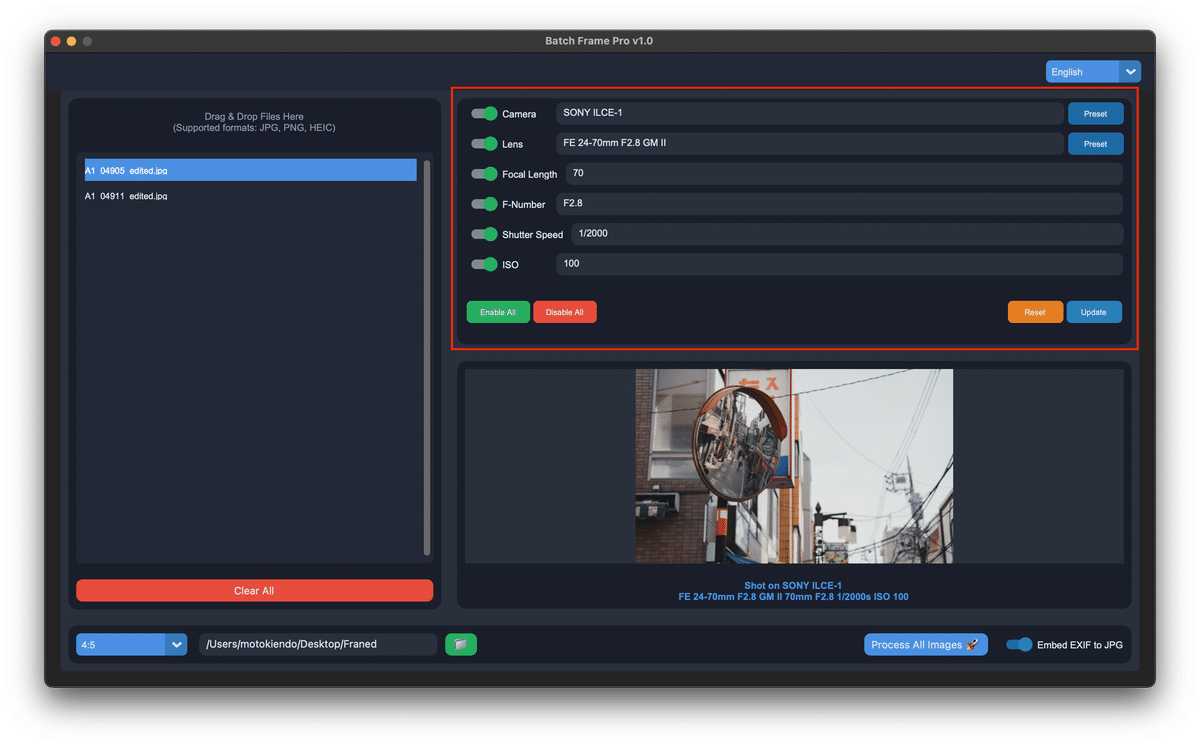Screen dimensions: 1200x746
Task: Toggle the Shutter Speed switch
Action: coord(484,234)
